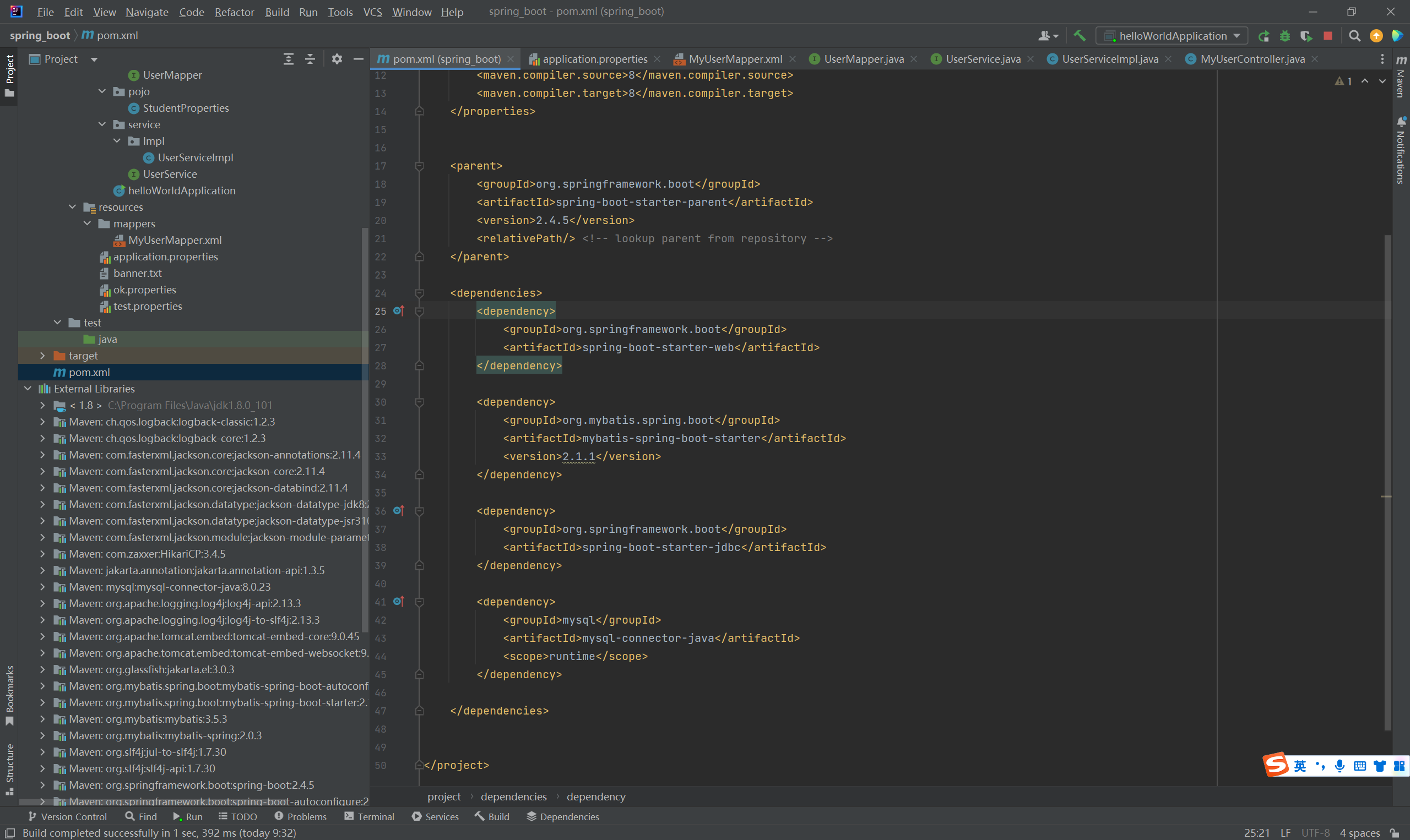
Task: Open Project panel settings gear
Action: pyautogui.click(x=337, y=59)
